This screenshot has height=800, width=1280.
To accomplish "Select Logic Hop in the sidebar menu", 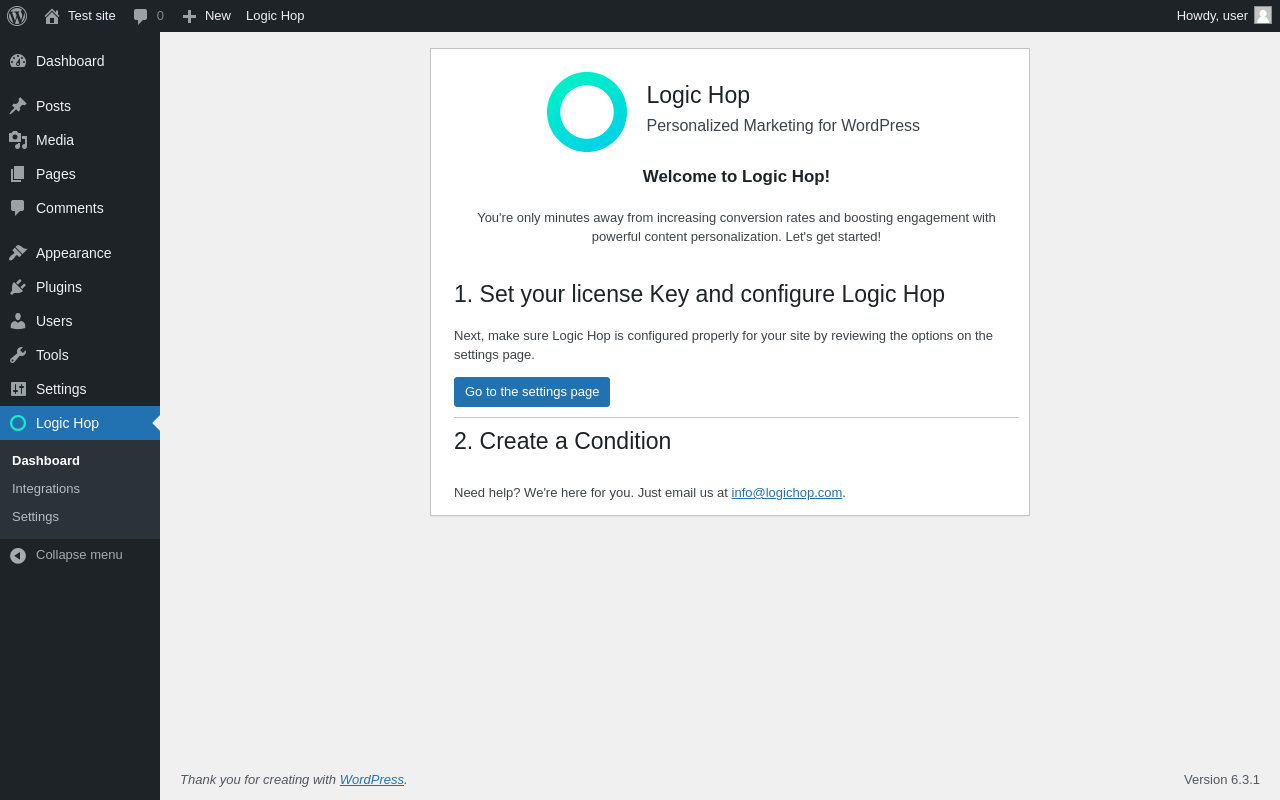I will [x=80, y=423].
